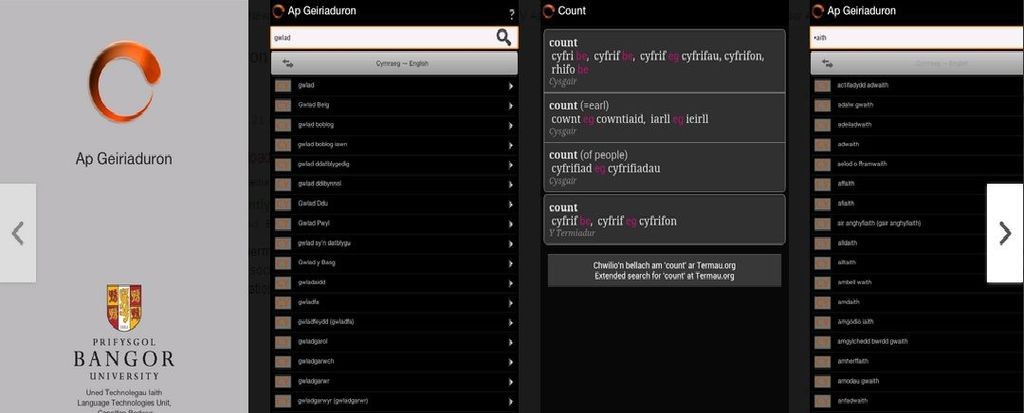Open the count (=earl) entry
Image resolution: width=1024 pixels, height=413 pixels.
pyautogui.click(x=664, y=118)
